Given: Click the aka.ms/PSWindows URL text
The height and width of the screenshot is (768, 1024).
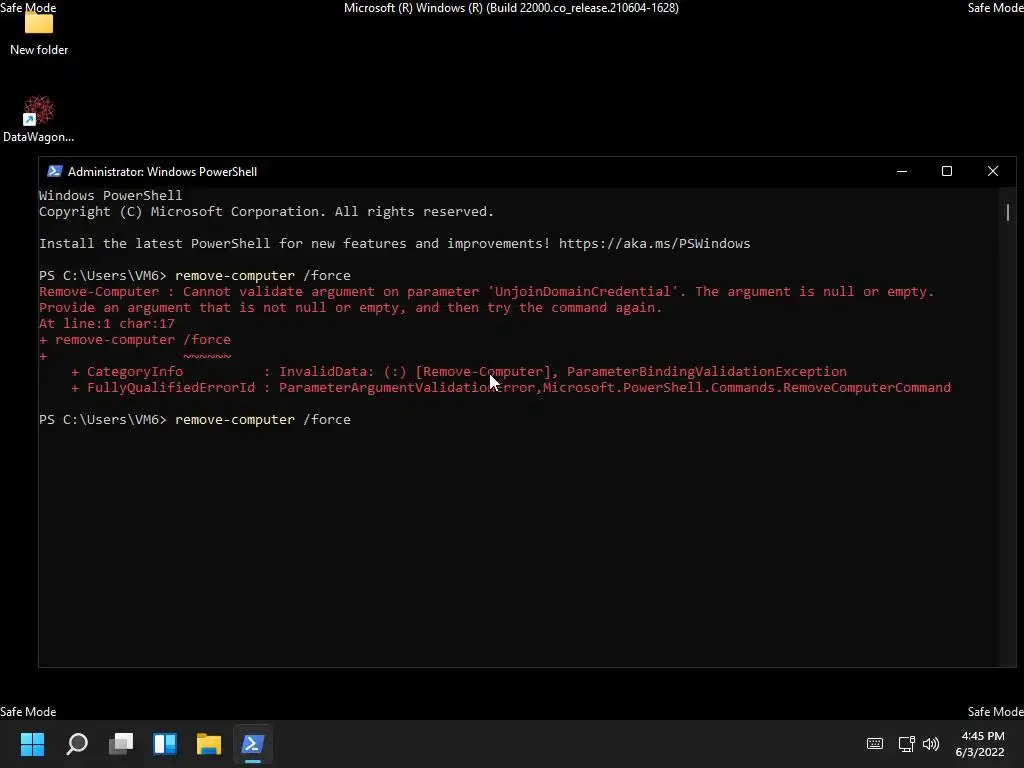Looking at the screenshot, I should 654,244.
